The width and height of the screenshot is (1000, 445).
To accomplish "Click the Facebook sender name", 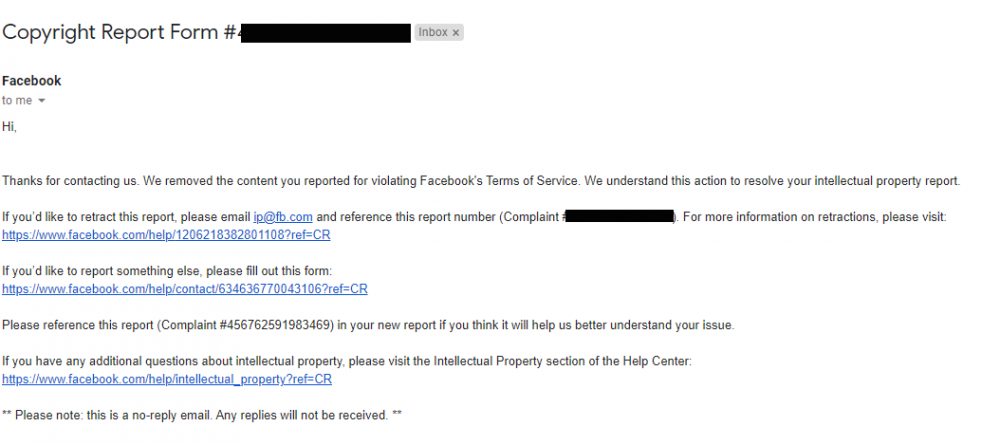I will point(32,81).
